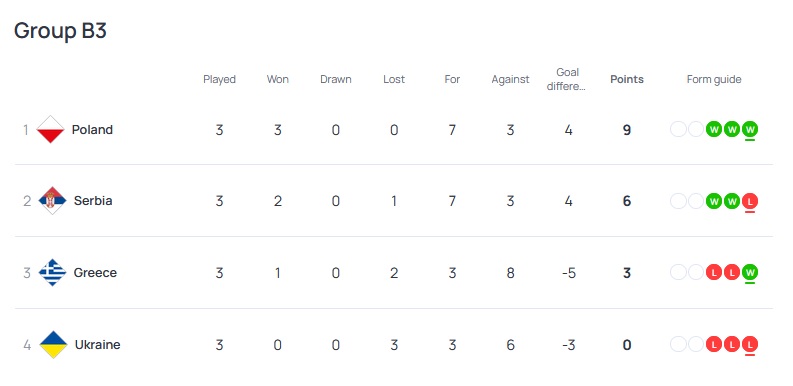Click Greece's first red L form badge

tap(714, 273)
